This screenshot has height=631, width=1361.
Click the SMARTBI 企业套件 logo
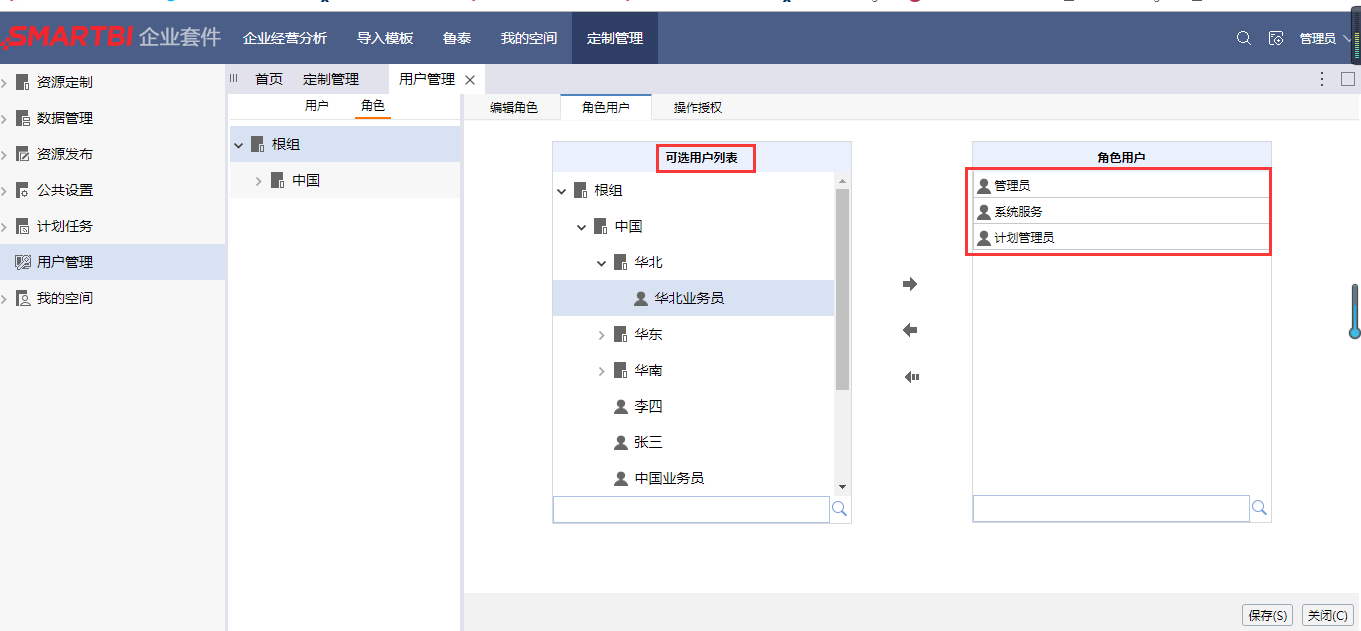(x=111, y=38)
